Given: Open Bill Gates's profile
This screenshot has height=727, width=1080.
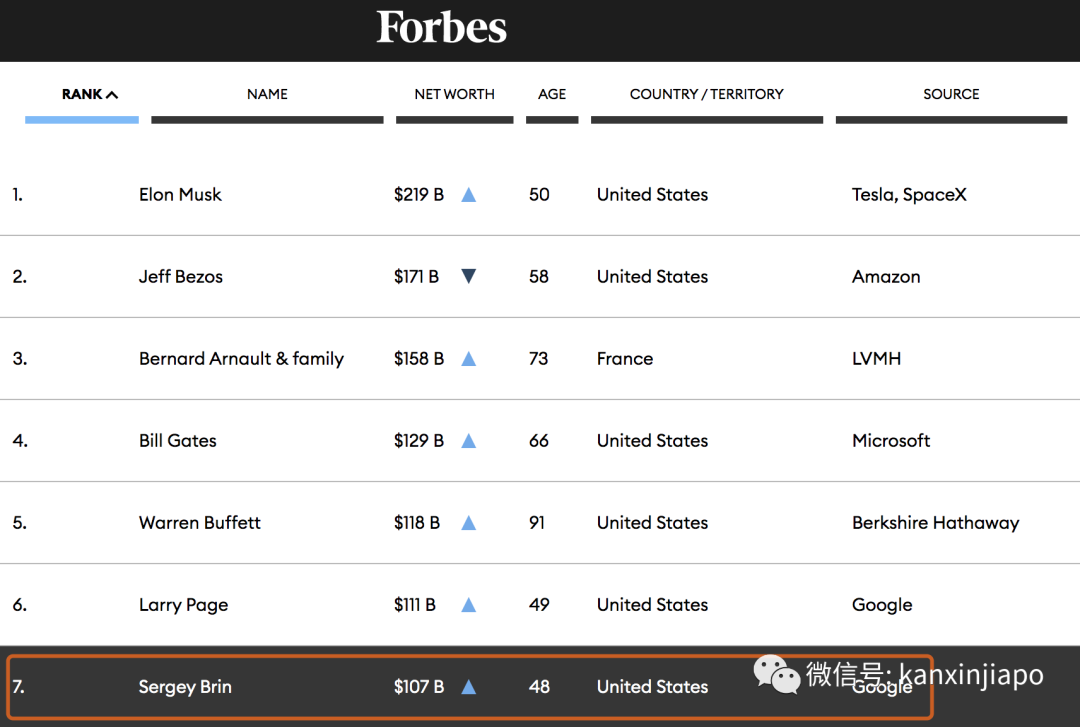Looking at the screenshot, I should click(x=178, y=440).
